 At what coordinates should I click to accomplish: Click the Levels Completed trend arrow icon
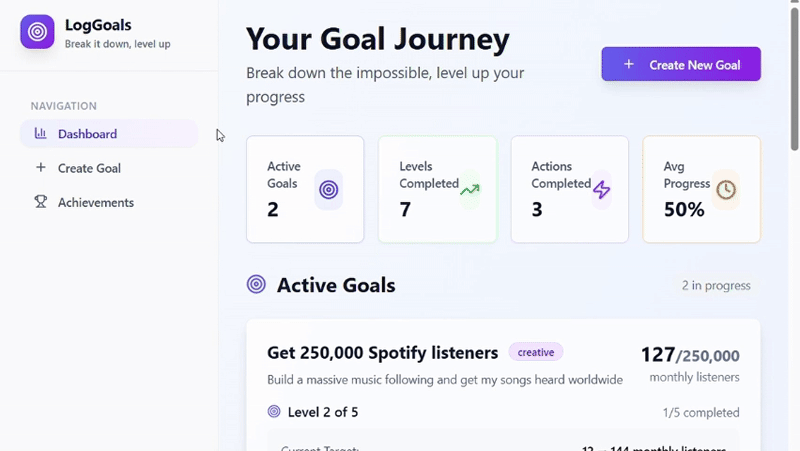click(x=470, y=189)
